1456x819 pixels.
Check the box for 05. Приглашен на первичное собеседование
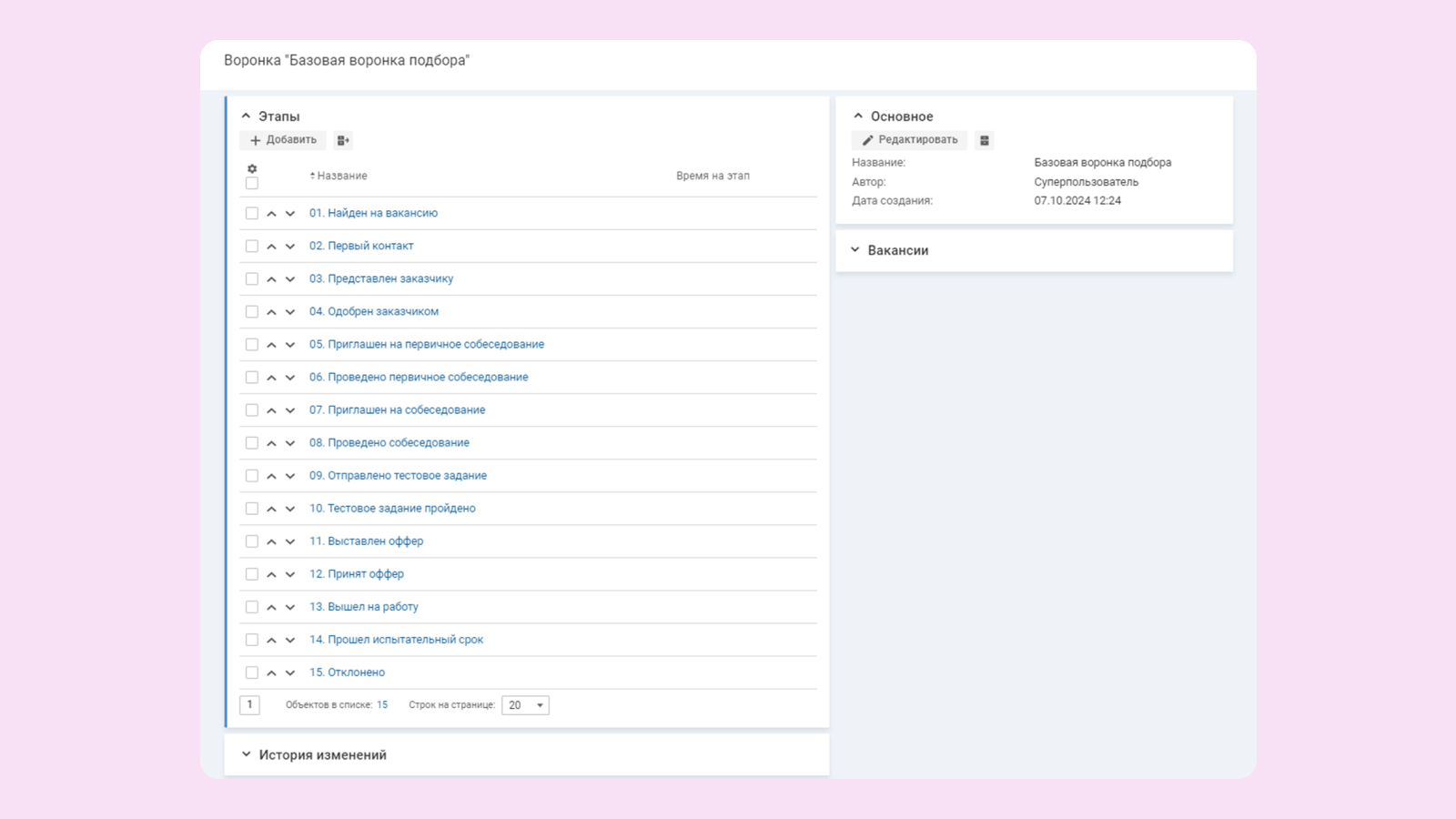252,344
